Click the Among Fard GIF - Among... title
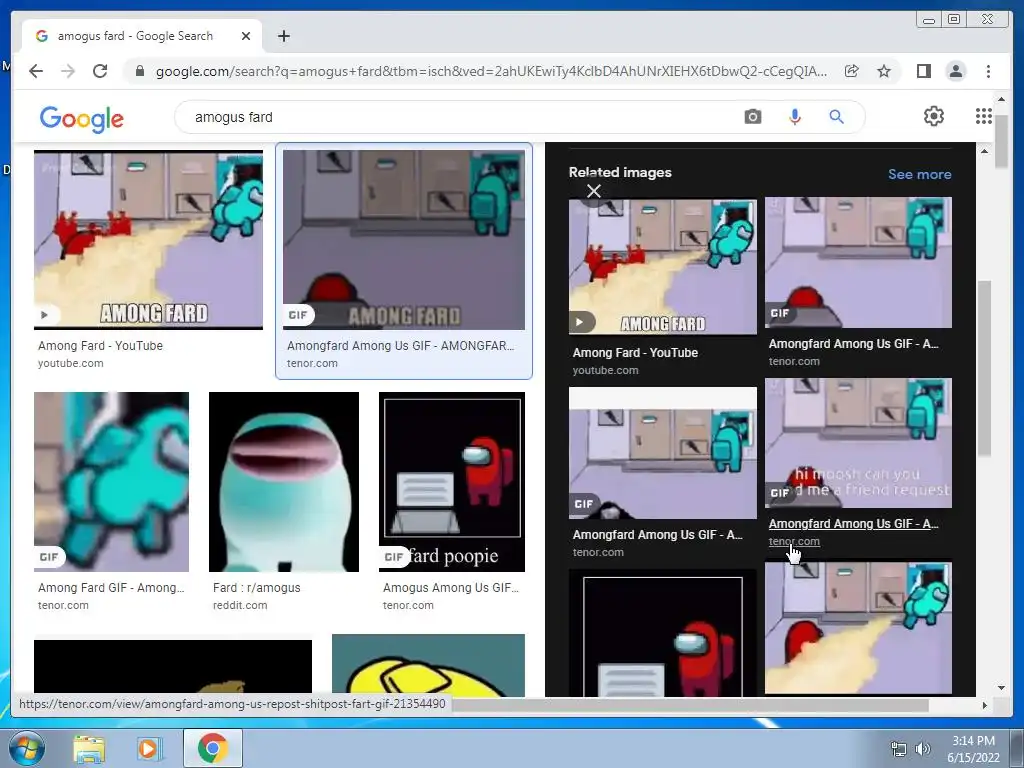The image size is (1024, 768). pyautogui.click(x=111, y=588)
